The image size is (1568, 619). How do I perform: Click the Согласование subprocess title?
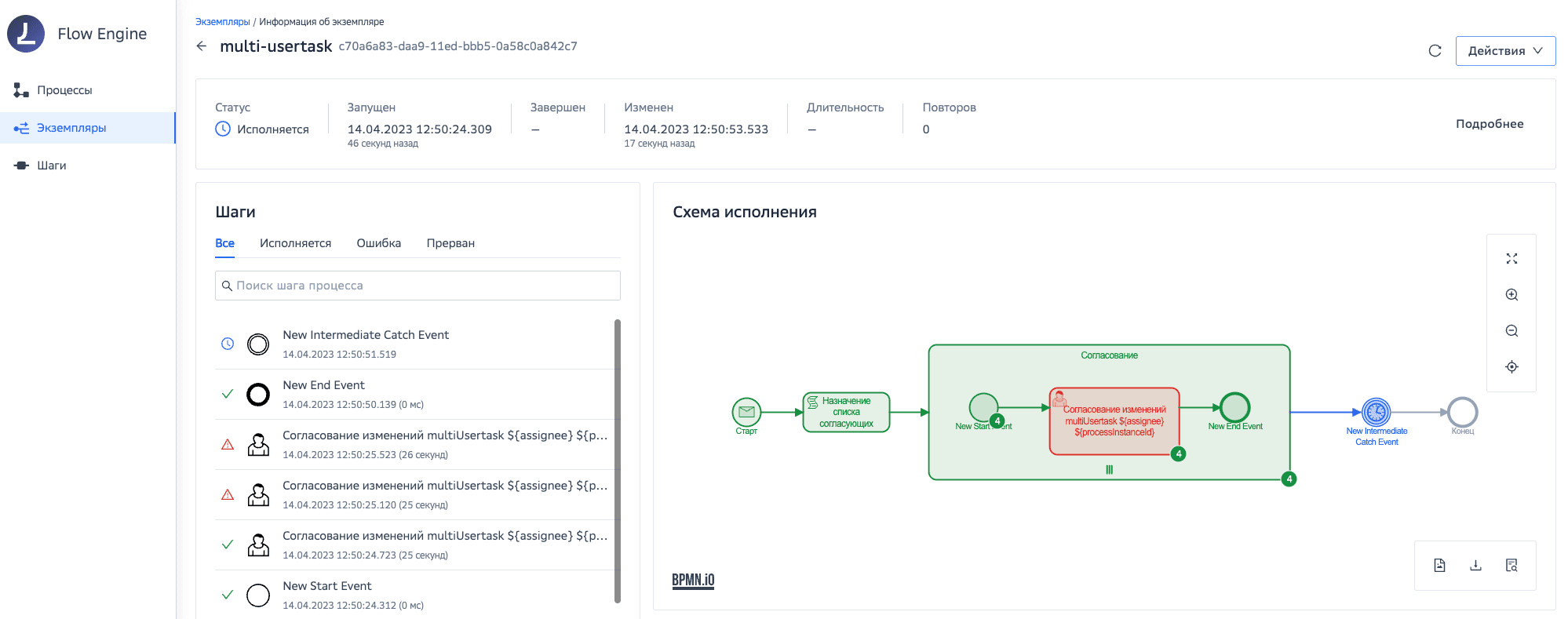[1109, 355]
